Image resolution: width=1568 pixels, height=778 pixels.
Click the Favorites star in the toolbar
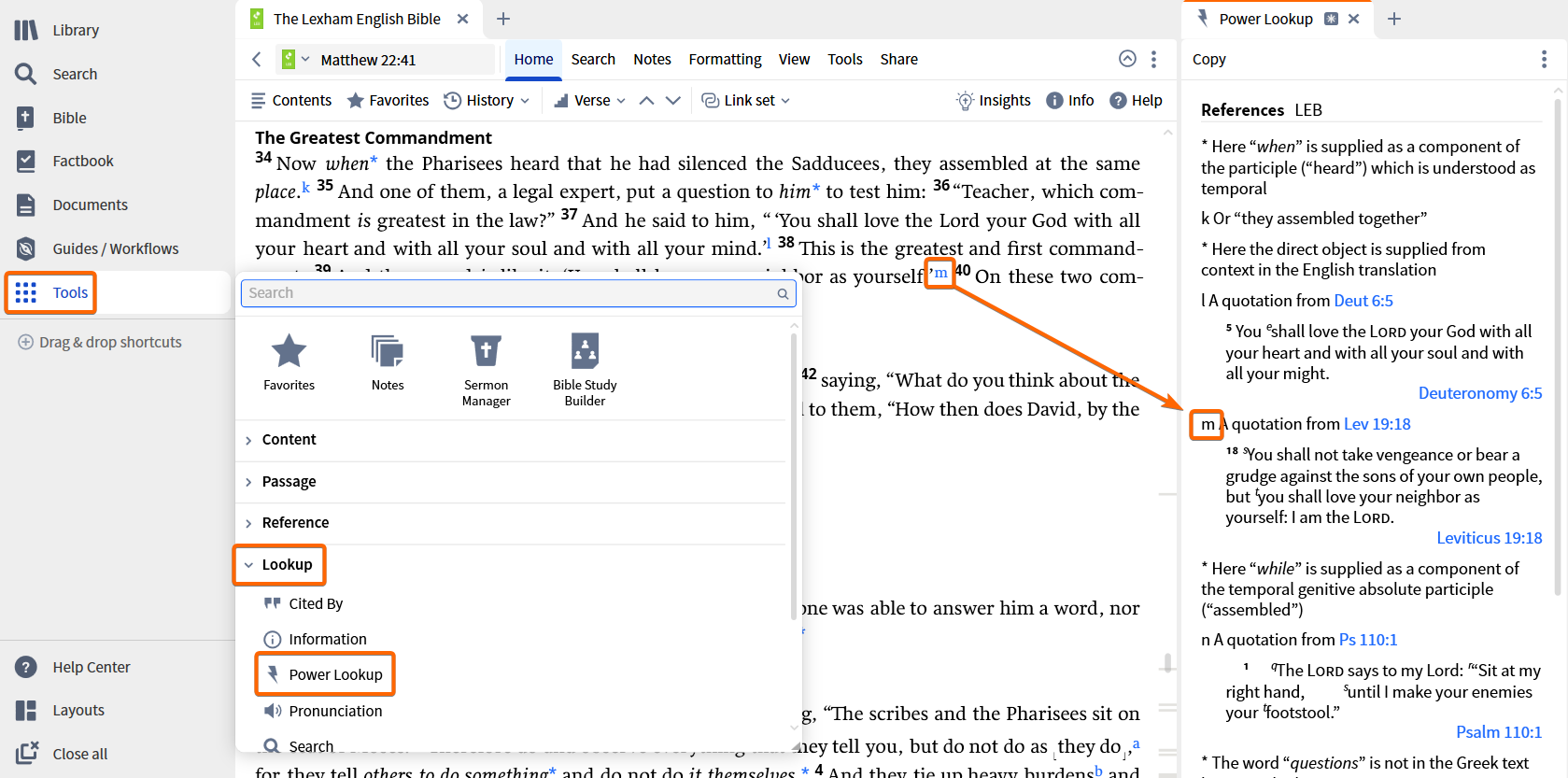coord(388,100)
